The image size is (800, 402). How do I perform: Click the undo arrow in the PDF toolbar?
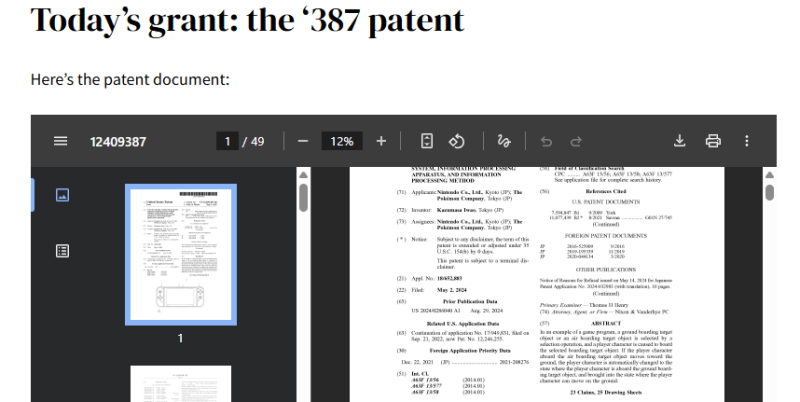546,141
